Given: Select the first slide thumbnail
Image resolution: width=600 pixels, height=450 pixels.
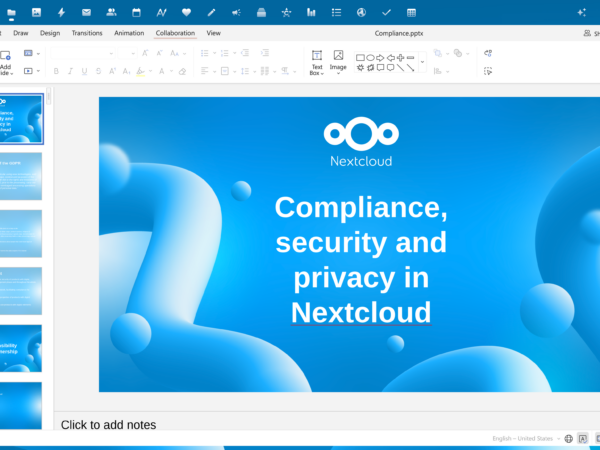Looking at the screenshot, I should pyautogui.click(x=21, y=119).
